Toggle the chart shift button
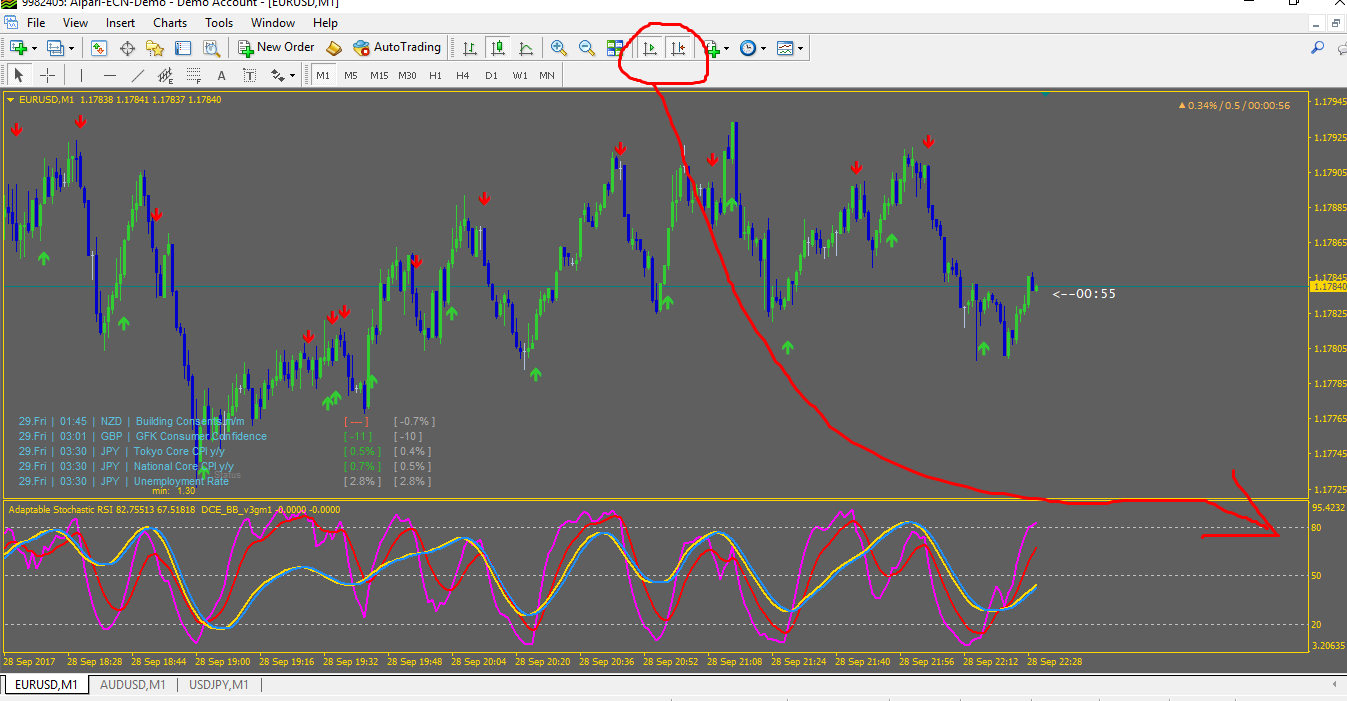Image resolution: width=1347 pixels, height=701 pixels. coord(678,47)
